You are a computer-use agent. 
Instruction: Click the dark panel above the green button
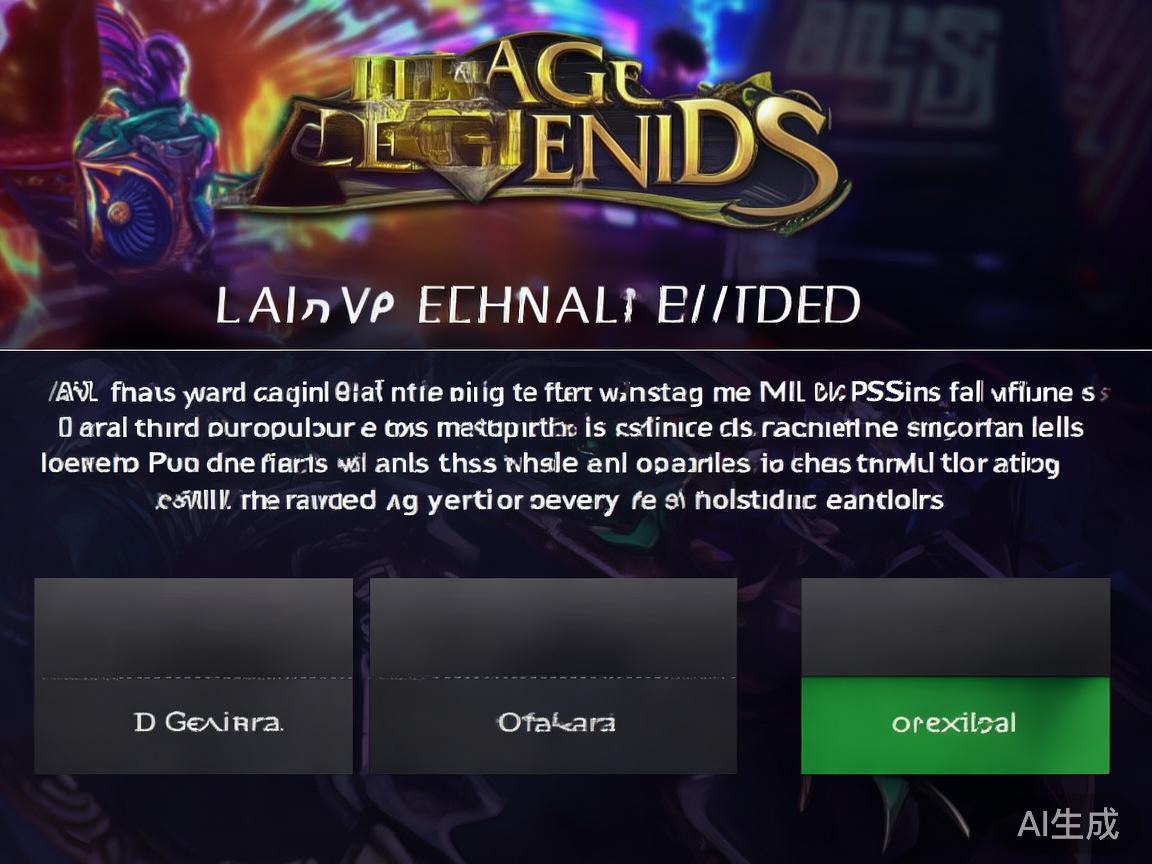[x=955, y=627]
